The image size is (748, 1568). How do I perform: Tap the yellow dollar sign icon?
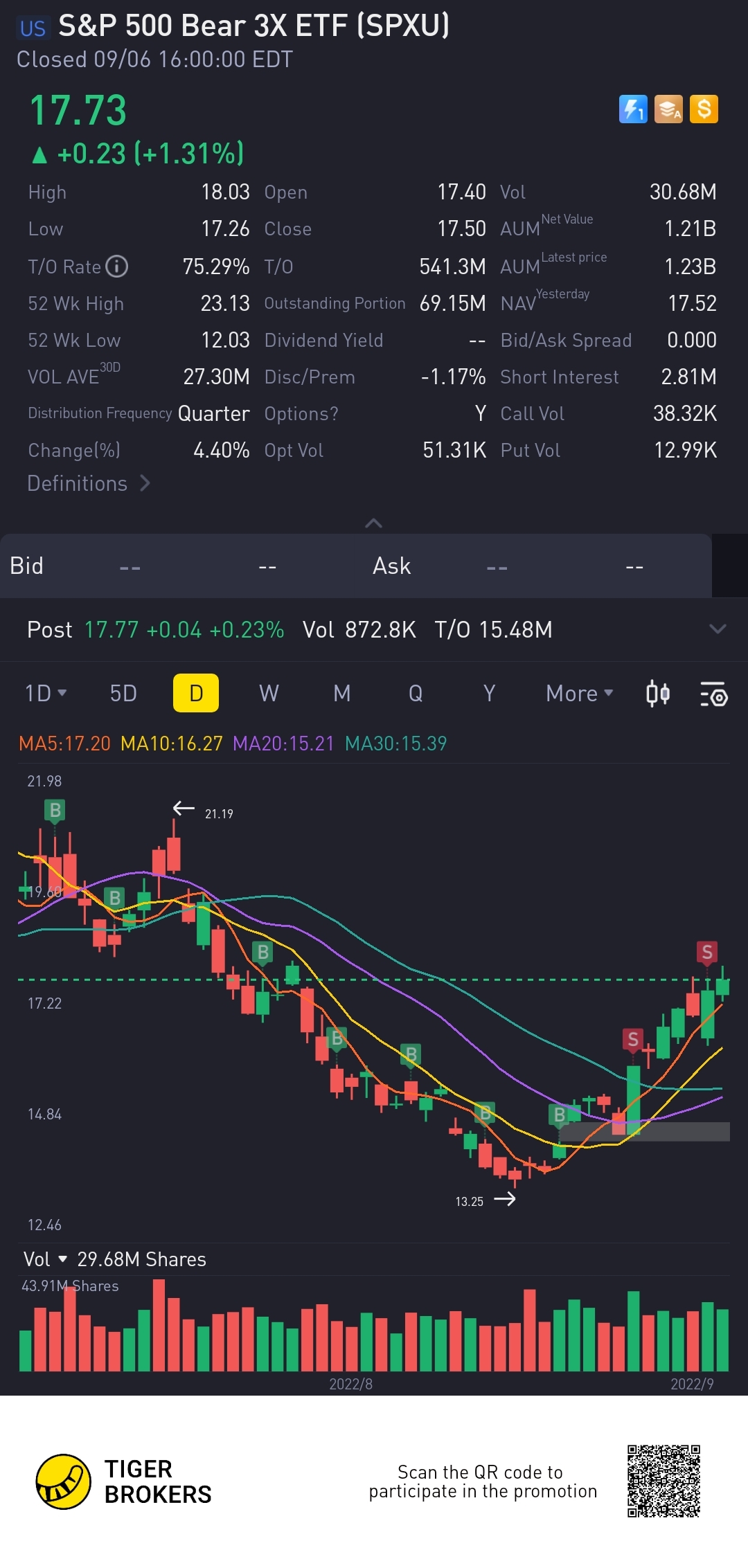click(x=704, y=109)
